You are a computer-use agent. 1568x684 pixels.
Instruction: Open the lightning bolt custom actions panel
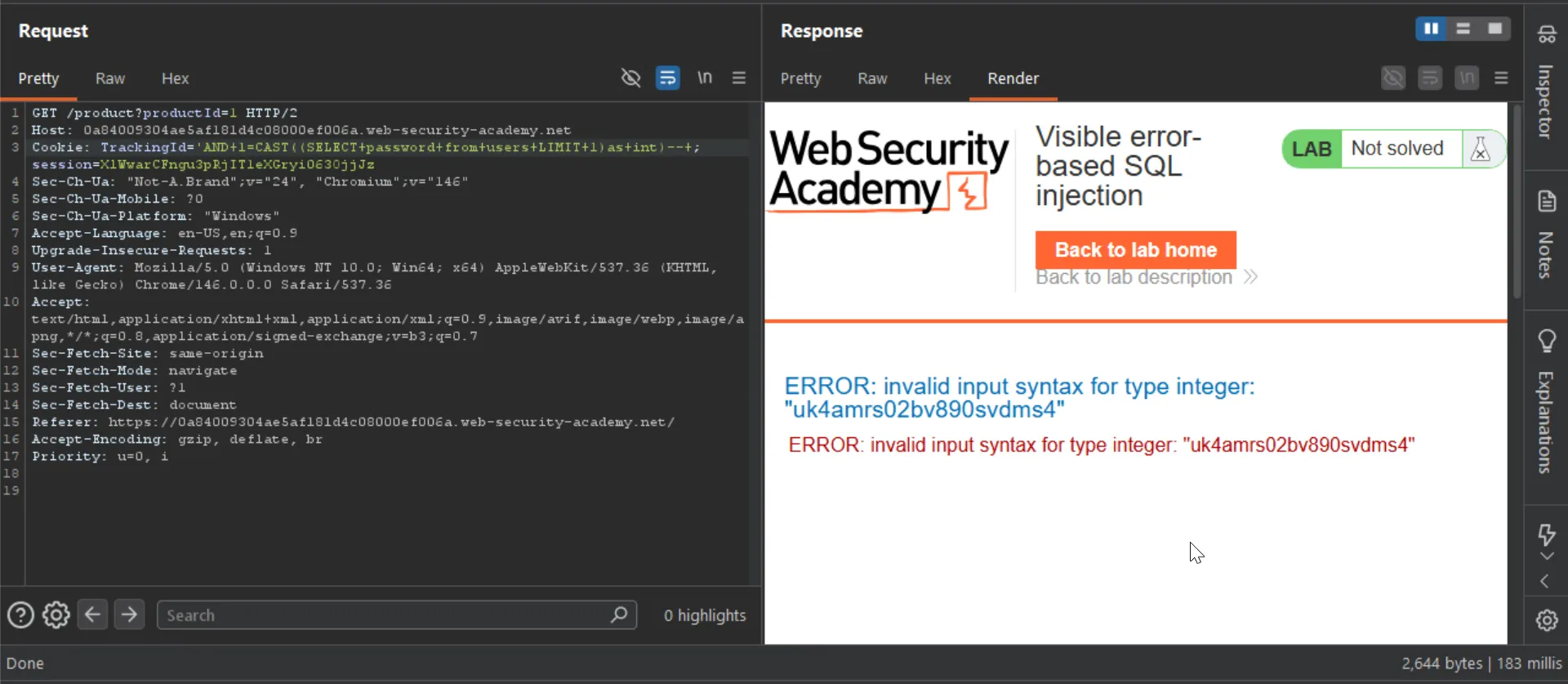pos(1546,534)
